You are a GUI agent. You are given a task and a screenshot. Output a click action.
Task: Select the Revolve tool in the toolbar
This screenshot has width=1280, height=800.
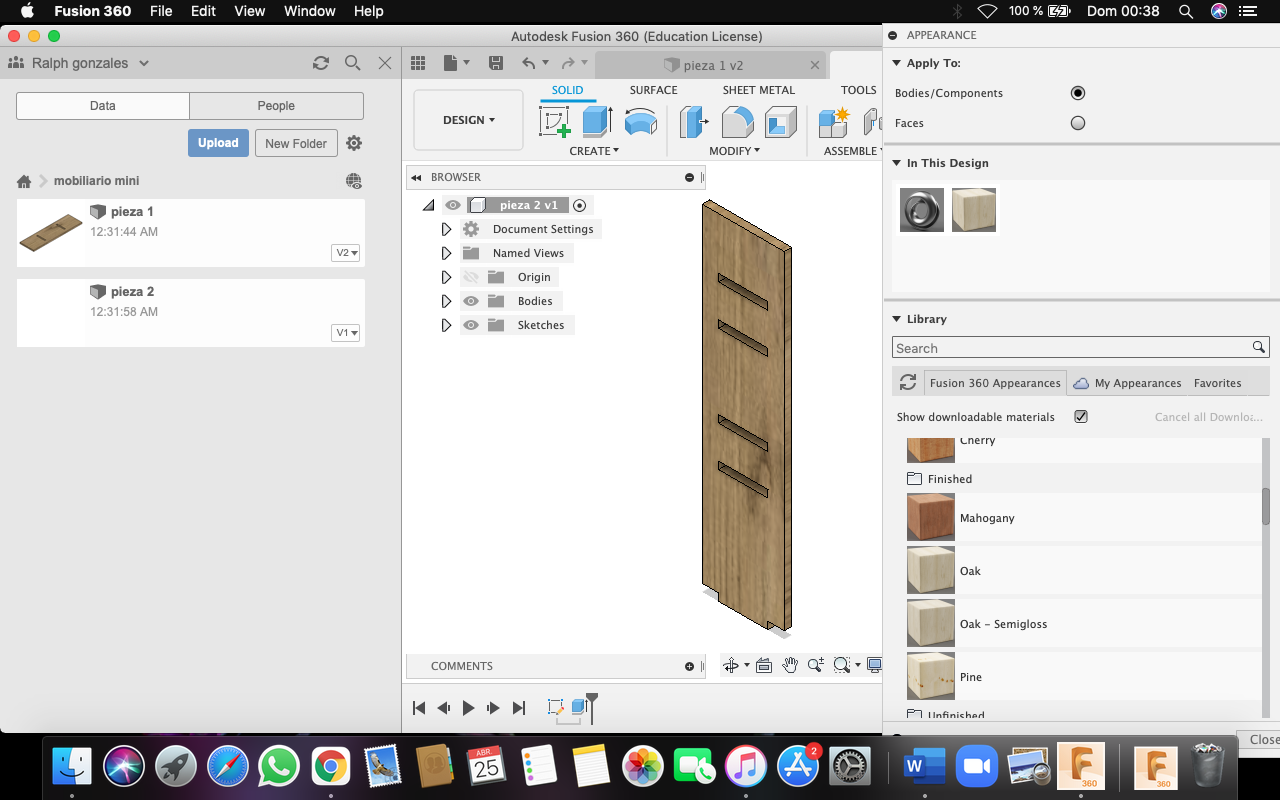click(640, 122)
